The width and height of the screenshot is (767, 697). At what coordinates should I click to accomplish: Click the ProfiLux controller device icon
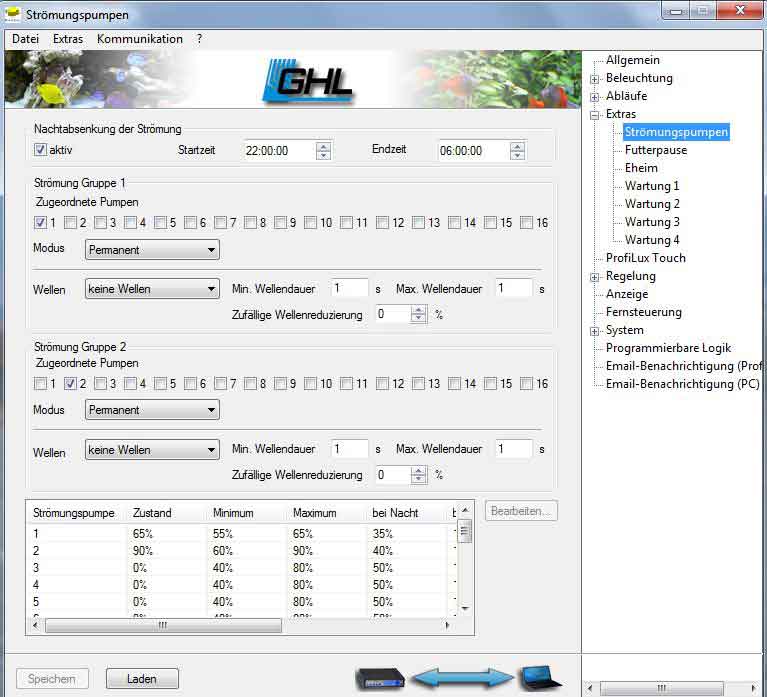[x=380, y=678]
